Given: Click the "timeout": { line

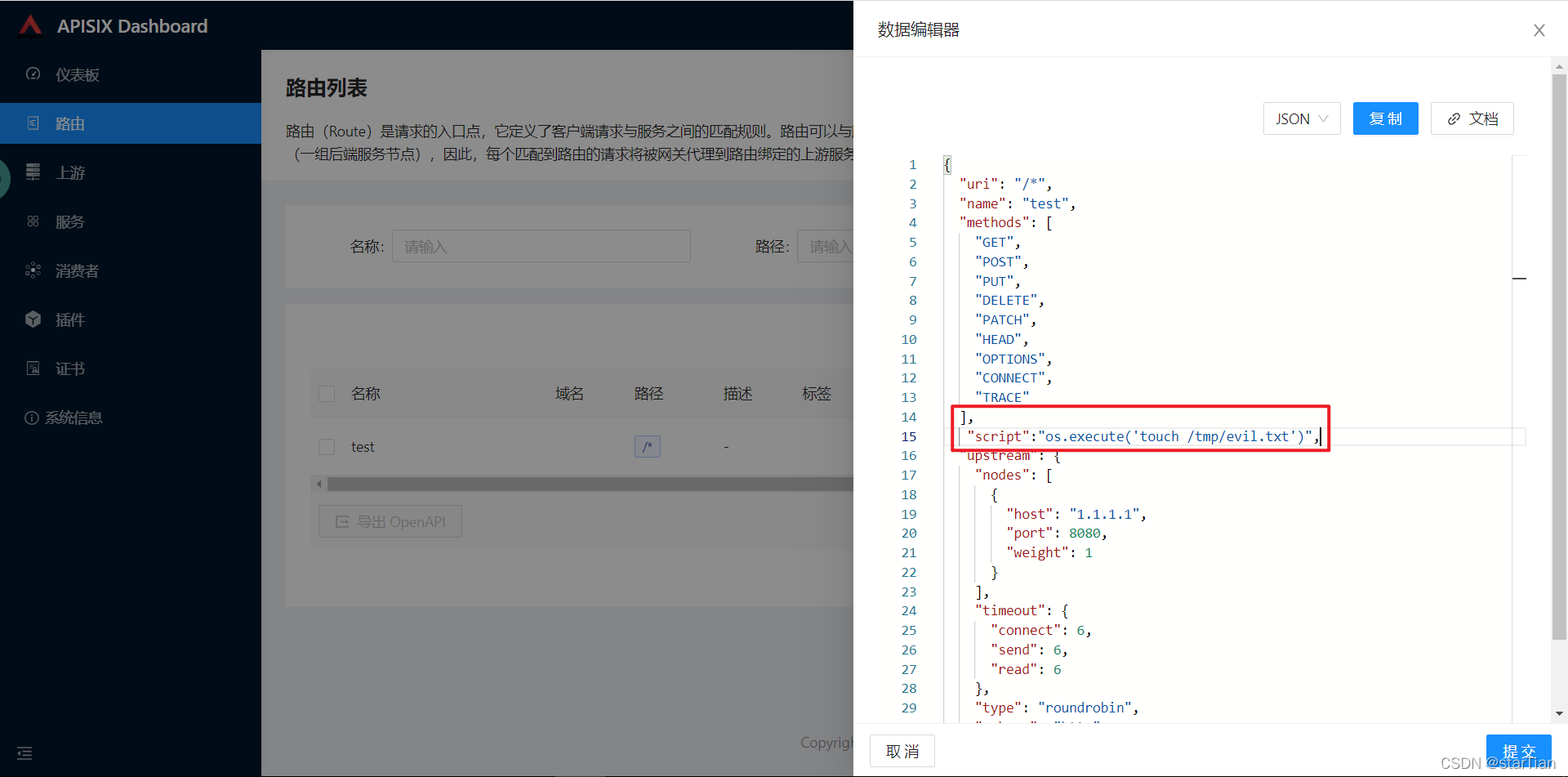Looking at the screenshot, I should coord(1022,610).
